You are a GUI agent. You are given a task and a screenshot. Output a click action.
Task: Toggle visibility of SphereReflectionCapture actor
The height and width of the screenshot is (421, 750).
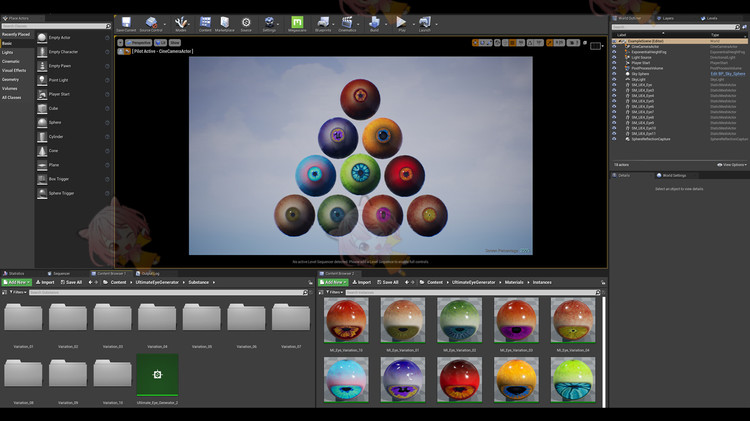614,139
